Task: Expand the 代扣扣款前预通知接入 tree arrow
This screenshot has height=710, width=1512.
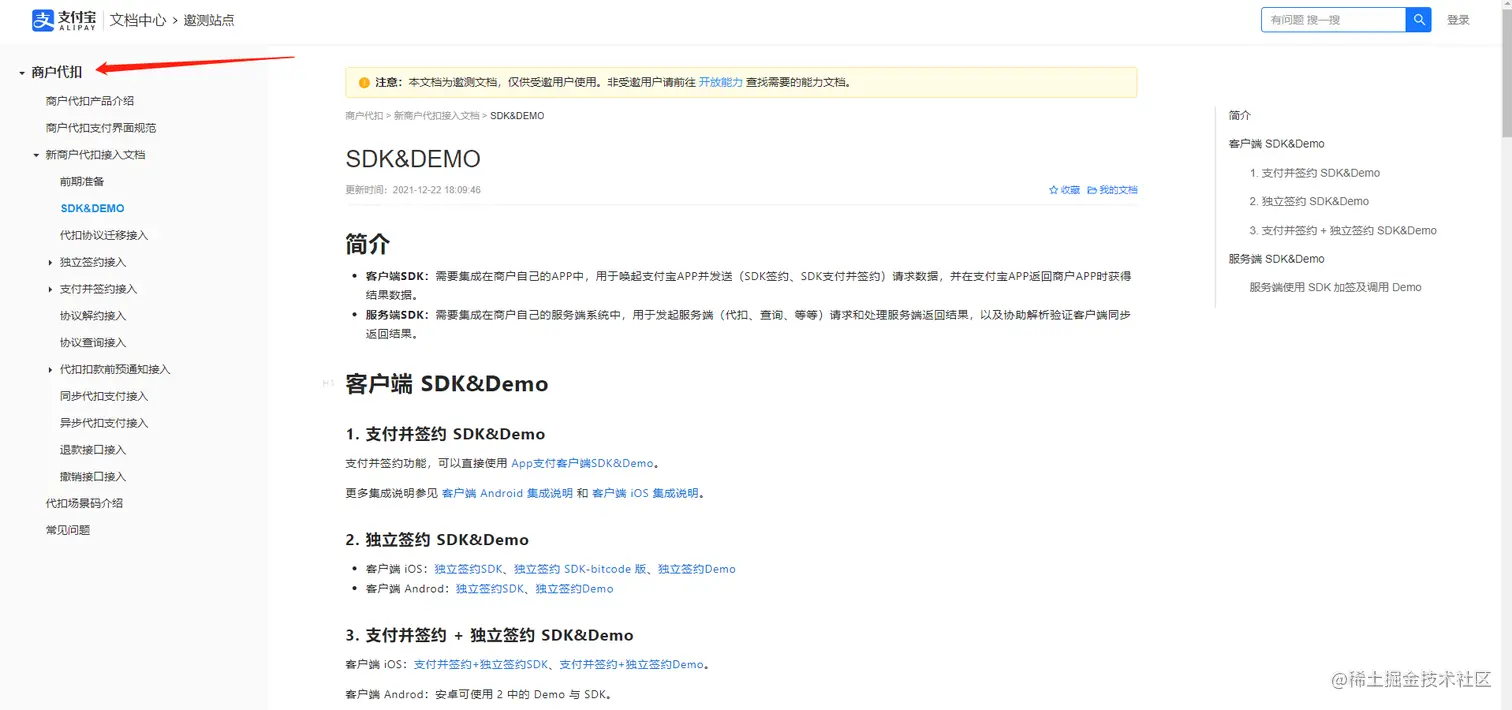Action: [50, 370]
